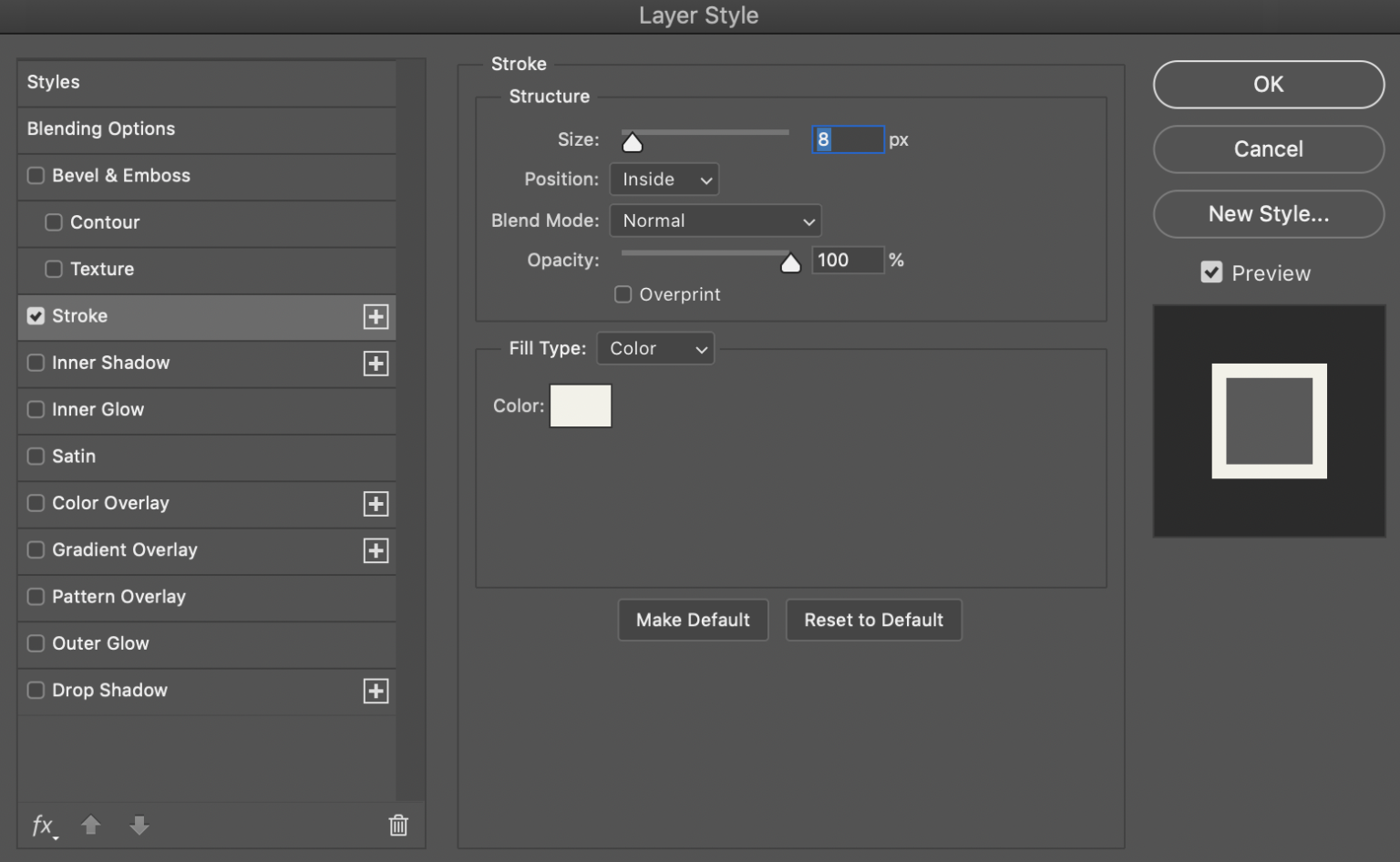Select the Satin row label
This screenshot has height=862, width=1400.
click(x=74, y=456)
